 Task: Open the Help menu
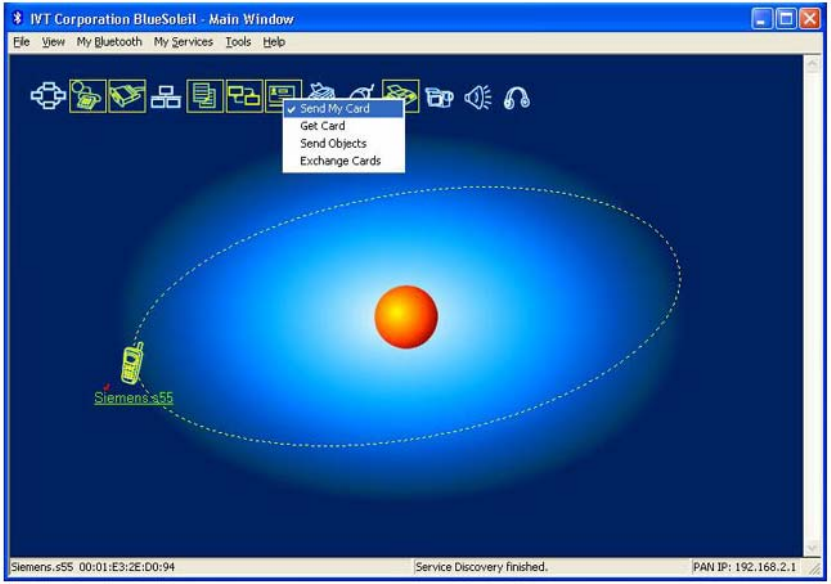point(274,42)
